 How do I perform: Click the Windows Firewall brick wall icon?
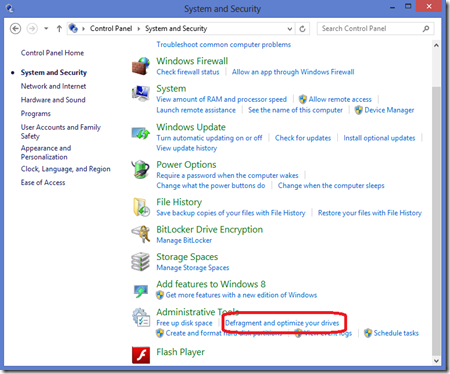(141, 66)
